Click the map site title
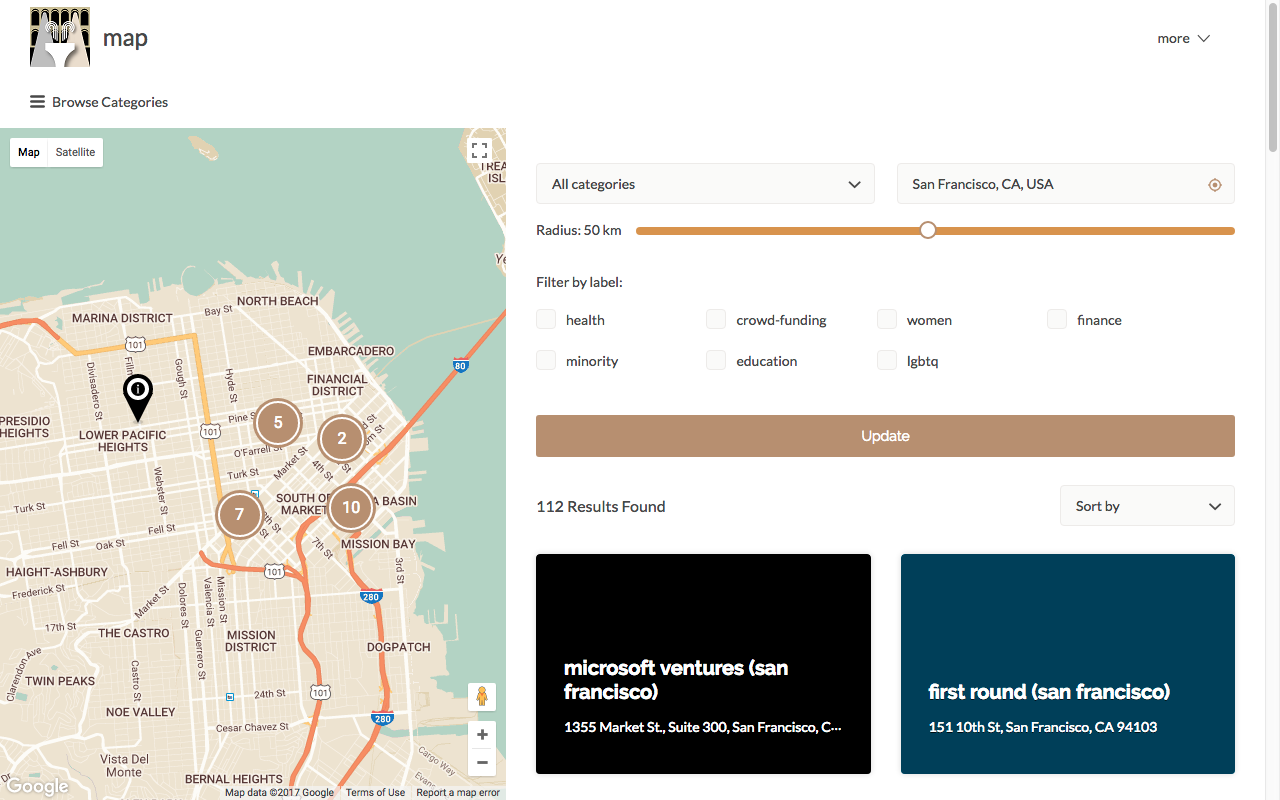Image resolution: width=1280 pixels, height=800 pixels. click(125, 38)
